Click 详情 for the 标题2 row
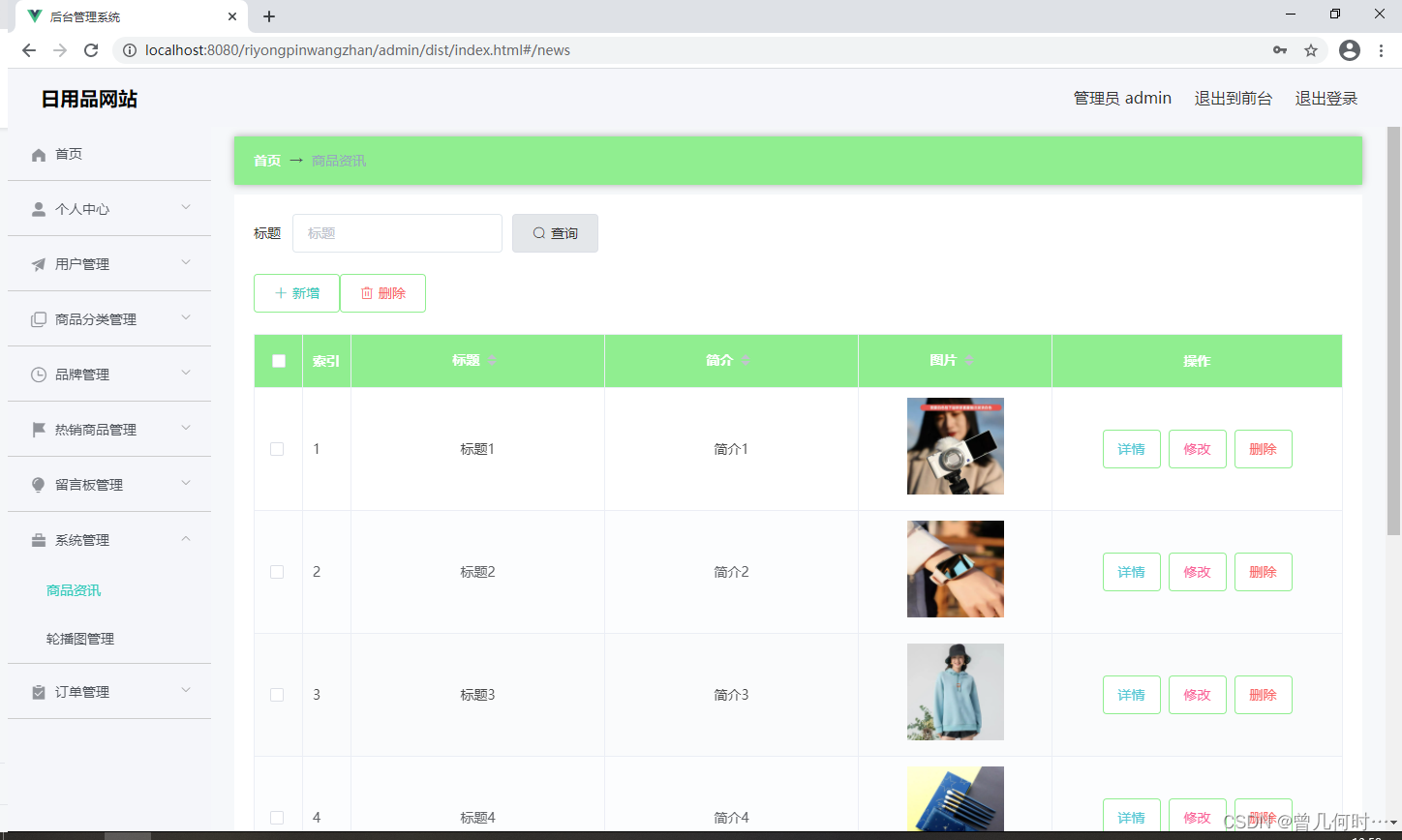 coord(1132,572)
